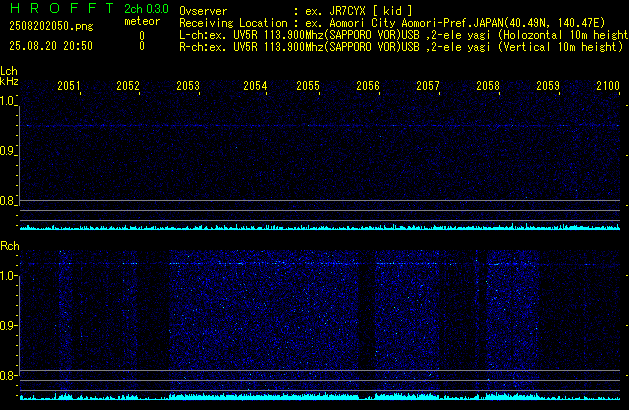
Task: Jump to the 2051 time marker
Action: click(x=69, y=86)
